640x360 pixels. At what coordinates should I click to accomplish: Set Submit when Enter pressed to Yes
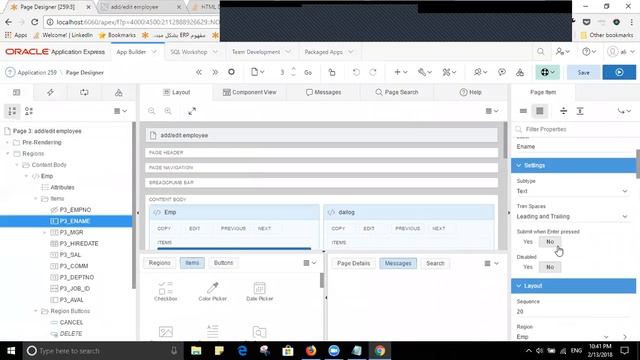click(528, 242)
